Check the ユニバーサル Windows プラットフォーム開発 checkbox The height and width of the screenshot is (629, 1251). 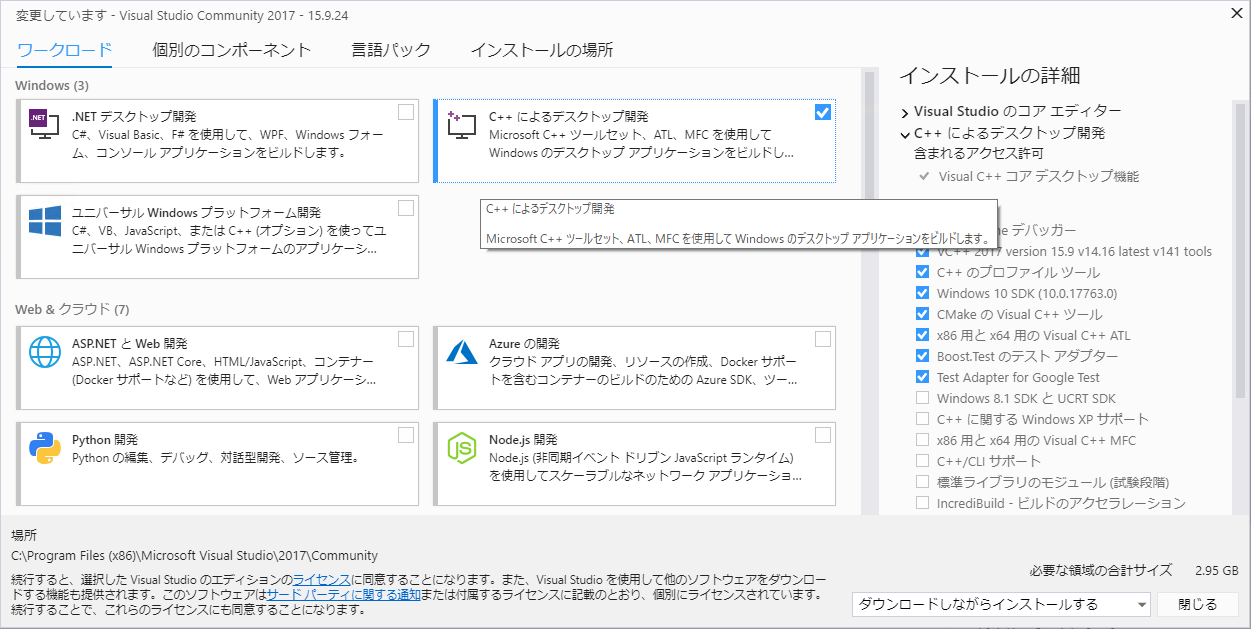[x=406, y=208]
